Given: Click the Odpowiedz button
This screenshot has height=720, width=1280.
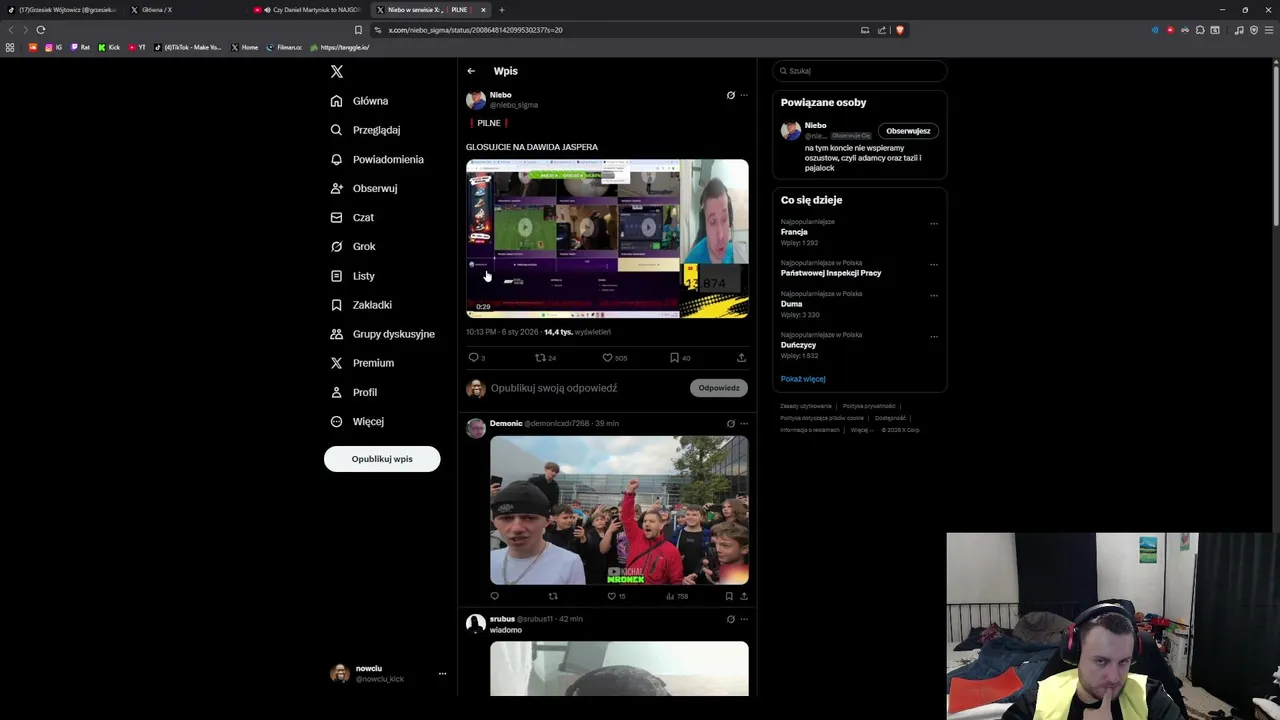Looking at the screenshot, I should pyautogui.click(x=719, y=388).
